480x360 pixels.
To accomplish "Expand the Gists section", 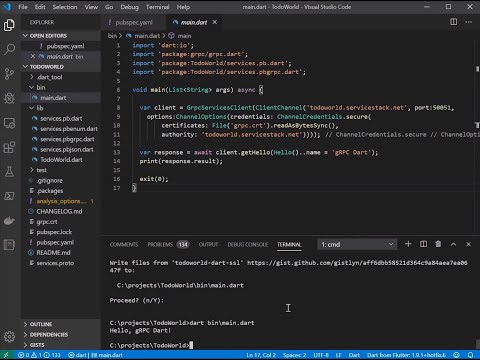I will click(x=61, y=345).
